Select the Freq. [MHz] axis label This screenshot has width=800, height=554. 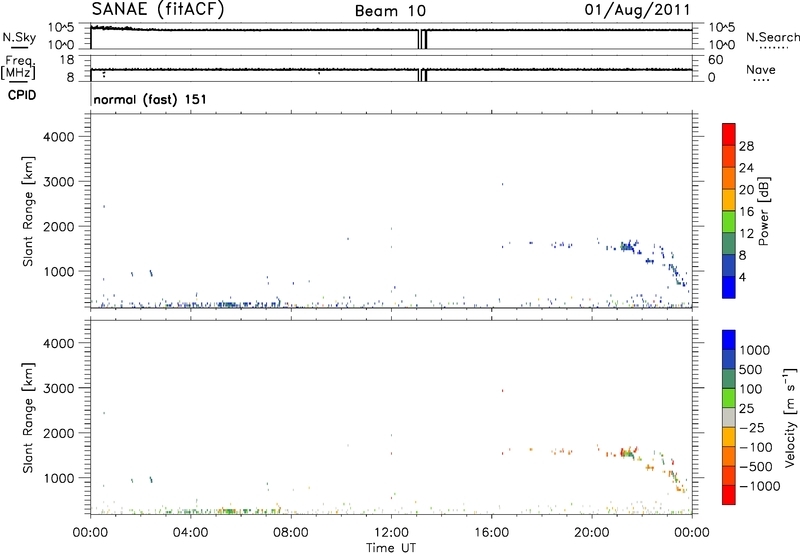point(19,67)
